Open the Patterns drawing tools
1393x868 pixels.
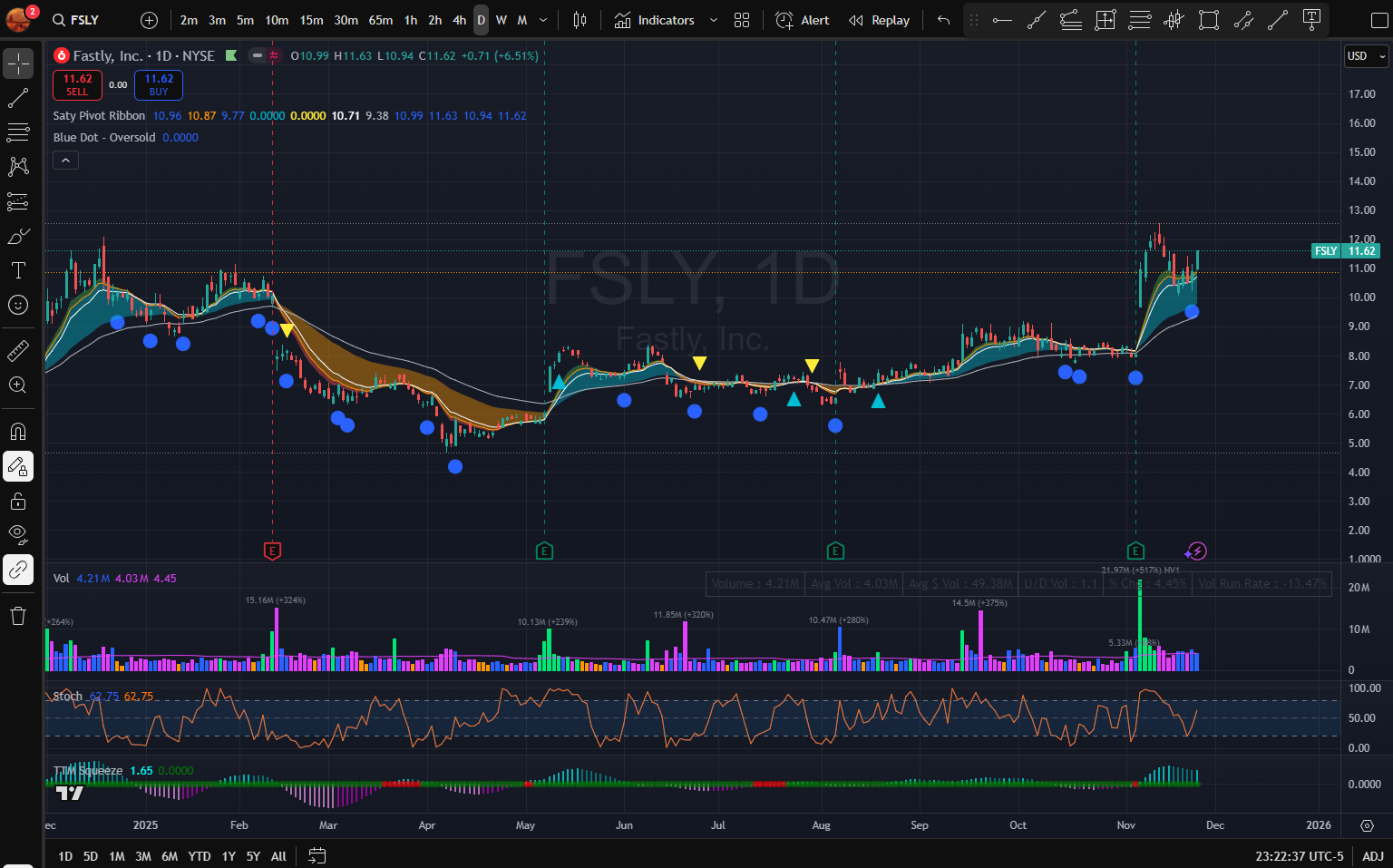18,167
